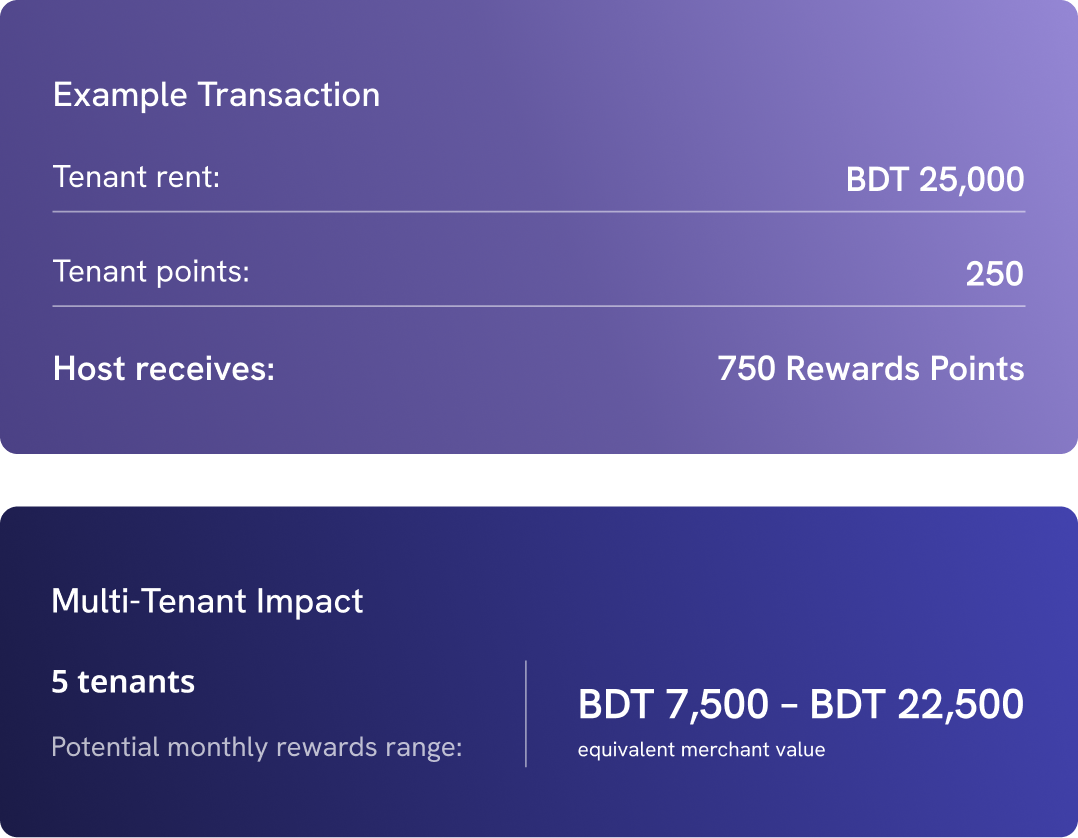This screenshot has height=838, width=1078.
Task: Select the 5 tenants text
Action: tap(123, 682)
